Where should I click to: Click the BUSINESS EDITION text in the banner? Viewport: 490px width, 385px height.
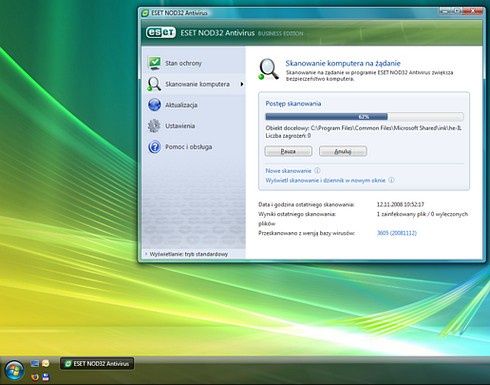coord(280,34)
